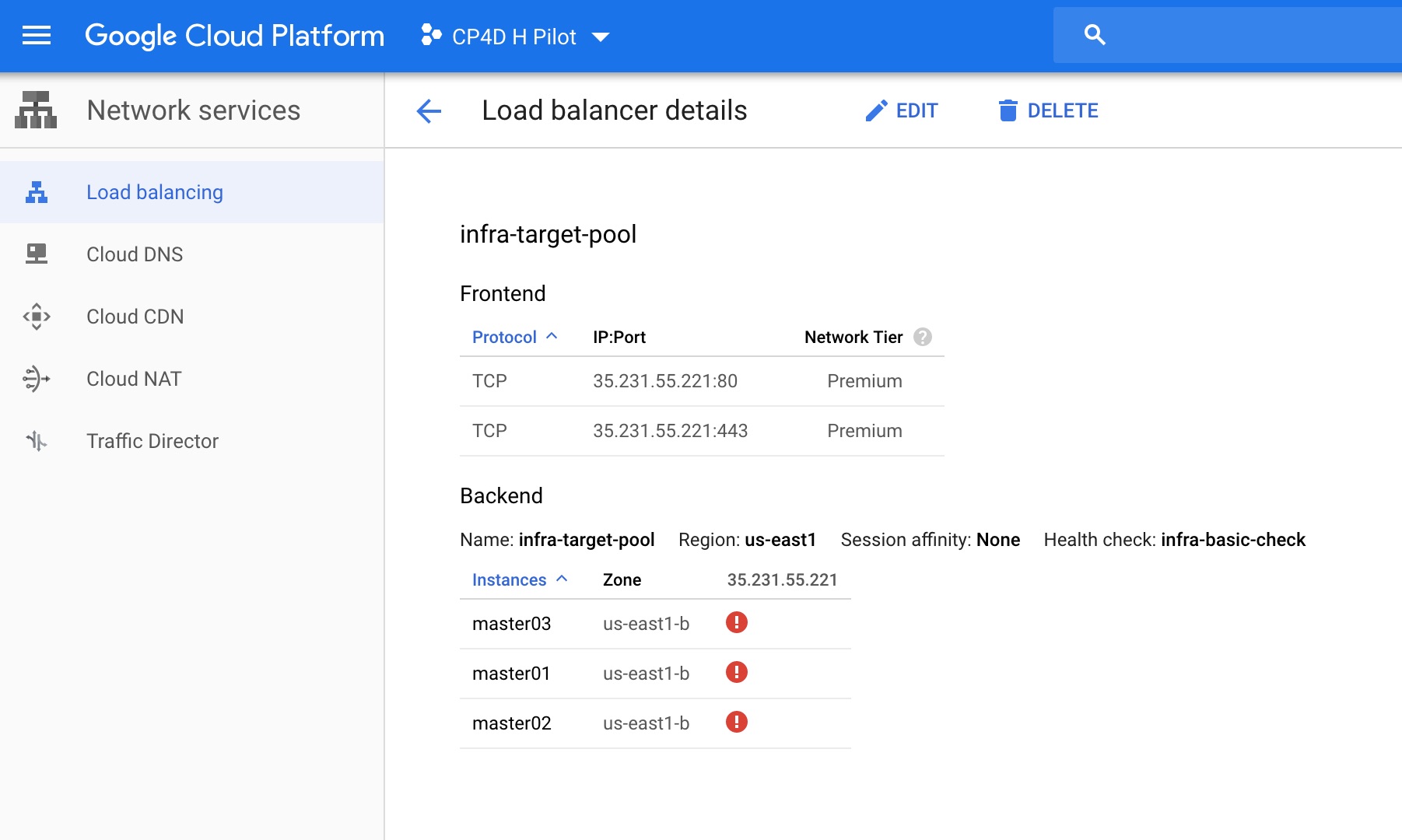Click the IP:Port column header
The image size is (1402, 840).
[x=619, y=337]
